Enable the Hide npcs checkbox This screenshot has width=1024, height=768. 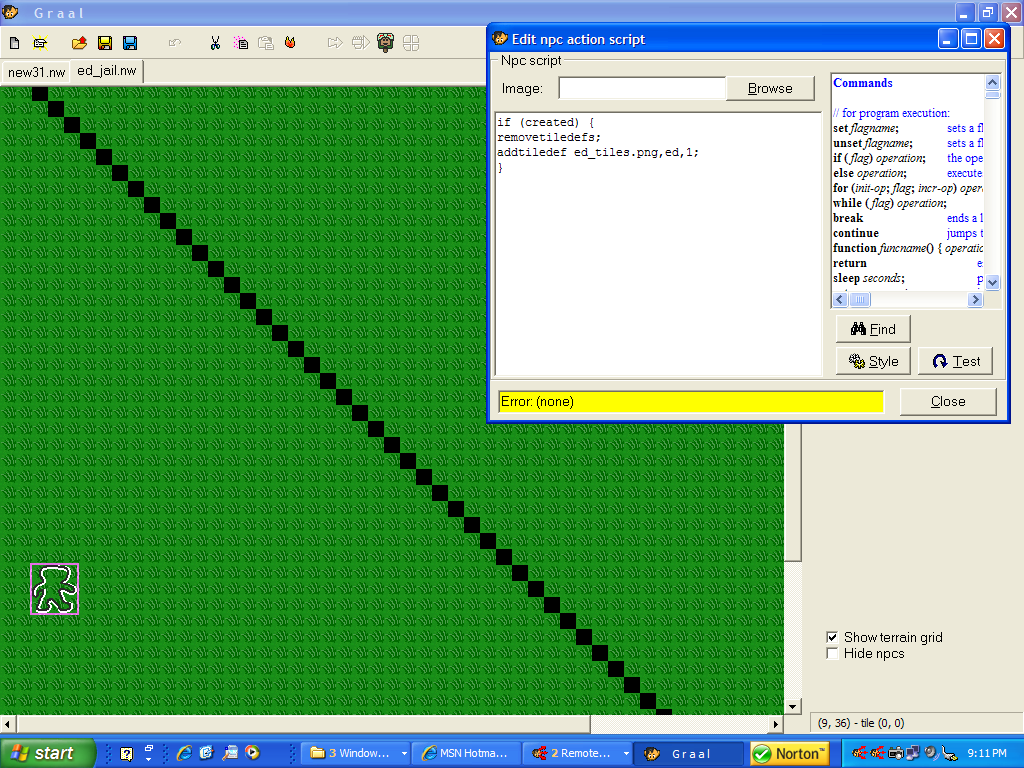832,654
